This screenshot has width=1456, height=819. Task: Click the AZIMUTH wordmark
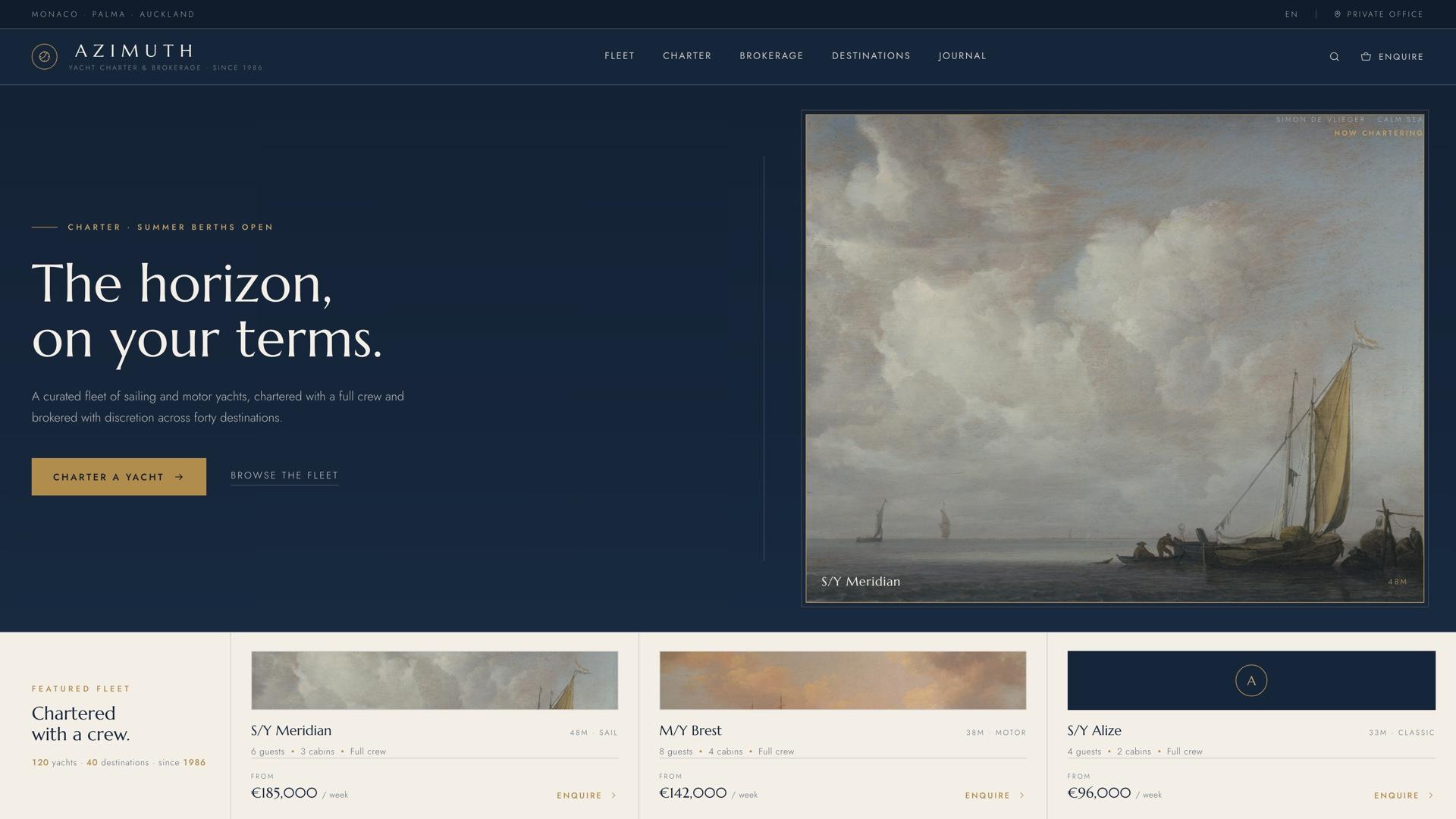tap(133, 51)
